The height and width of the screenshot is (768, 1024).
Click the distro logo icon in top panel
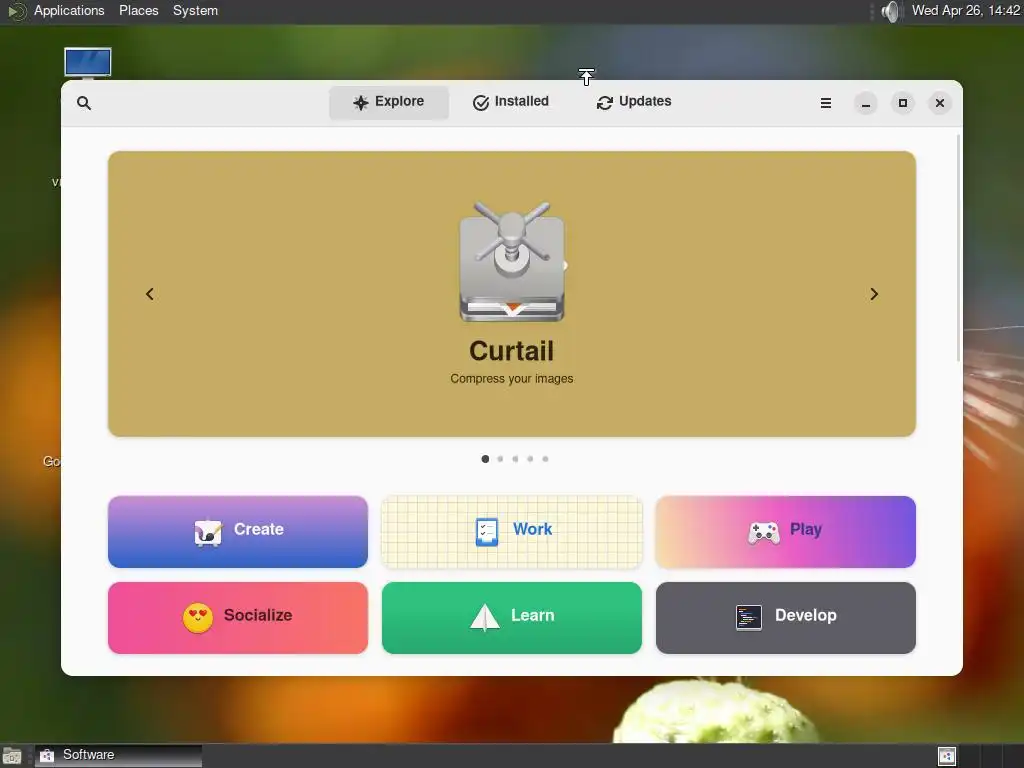coord(16,11)
